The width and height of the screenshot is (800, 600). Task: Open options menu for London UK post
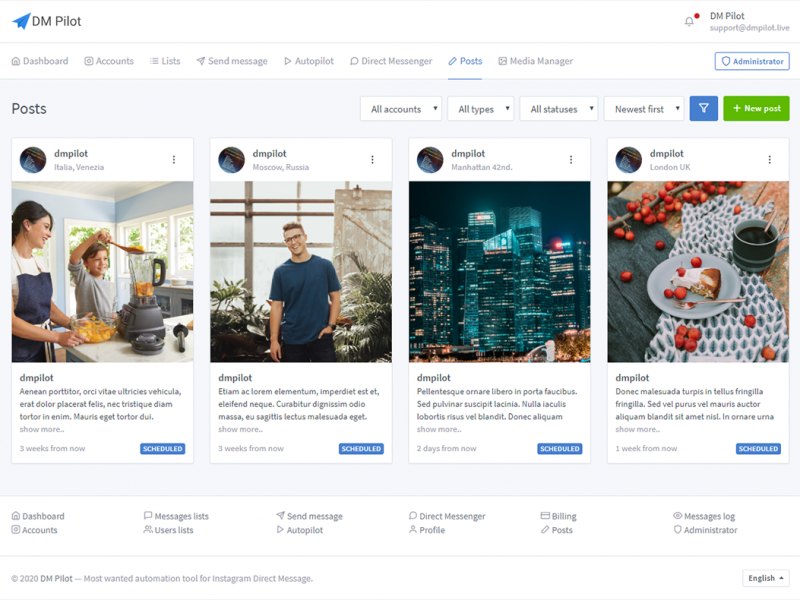coord(769,160)
